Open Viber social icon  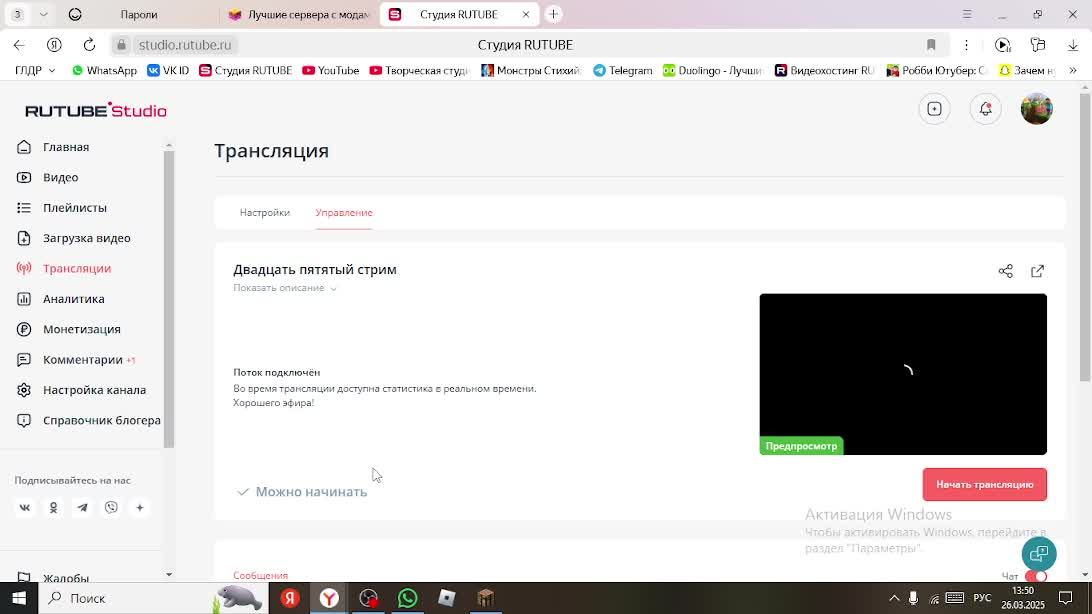[x=111, y=507]
